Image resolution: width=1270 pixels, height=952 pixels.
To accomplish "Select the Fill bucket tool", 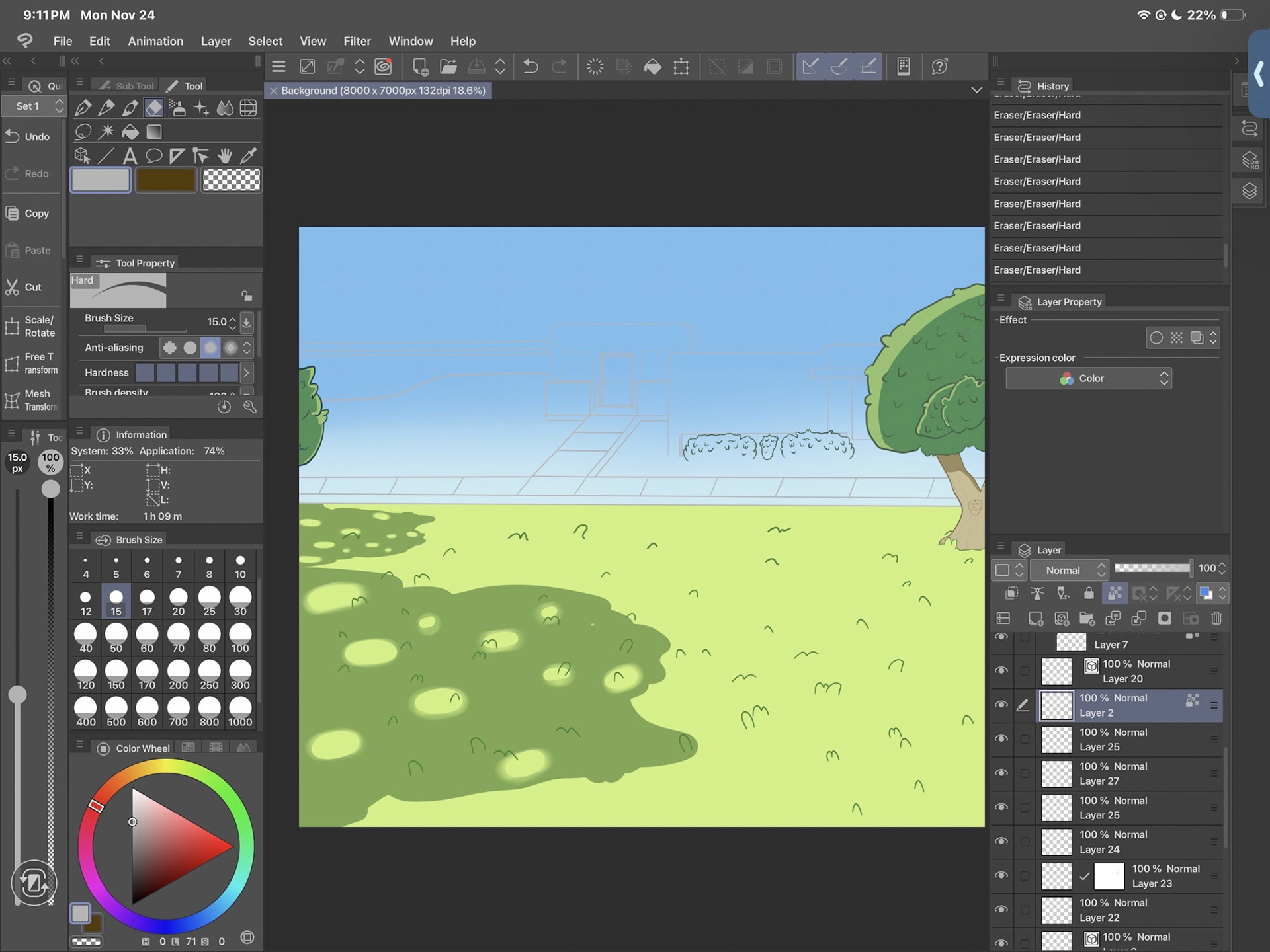I will (130, 132).
